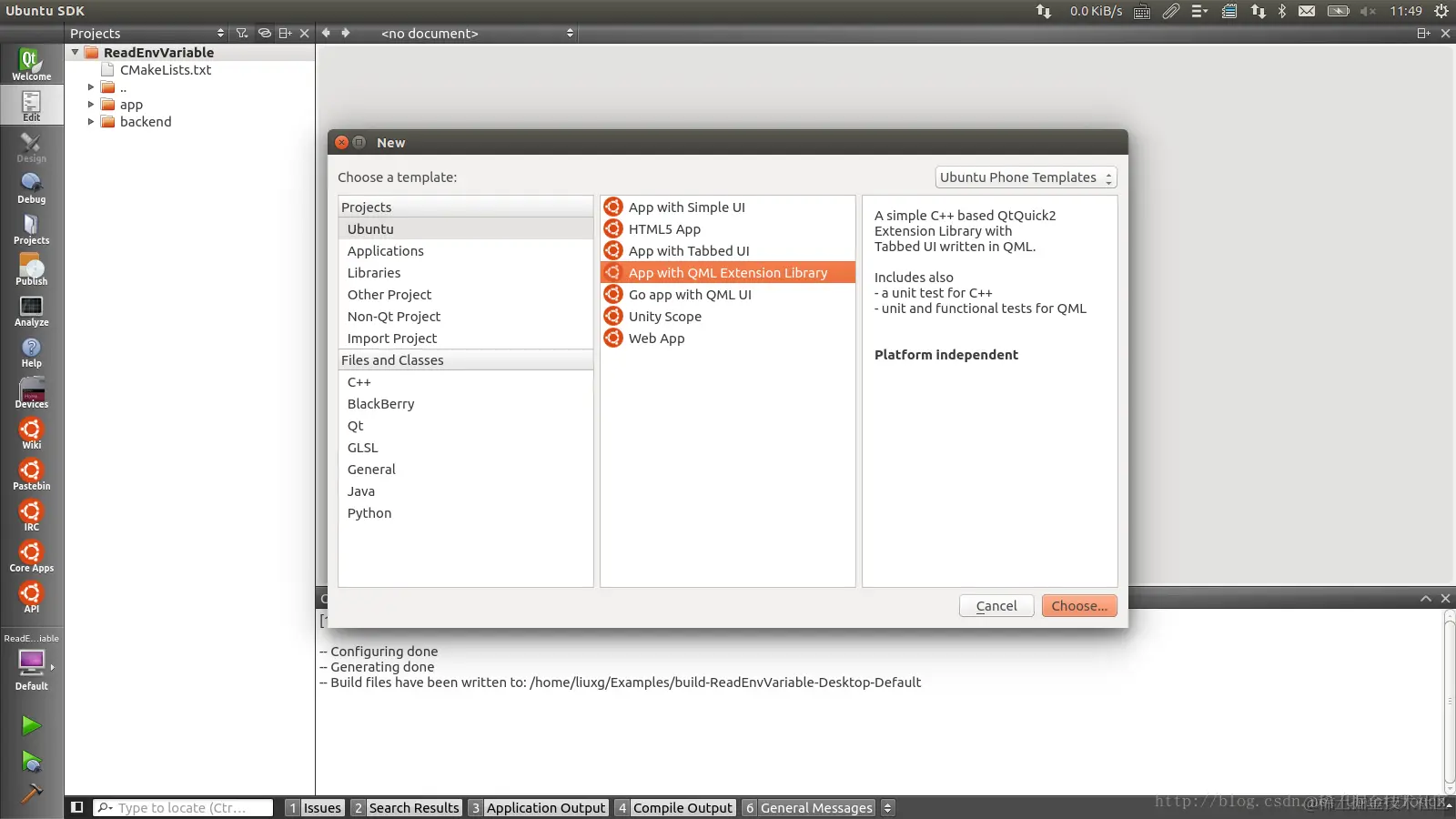The width and height of the screenshot is (1456, 819).
Task: Select the Web App template
Action: pos(728,339)
